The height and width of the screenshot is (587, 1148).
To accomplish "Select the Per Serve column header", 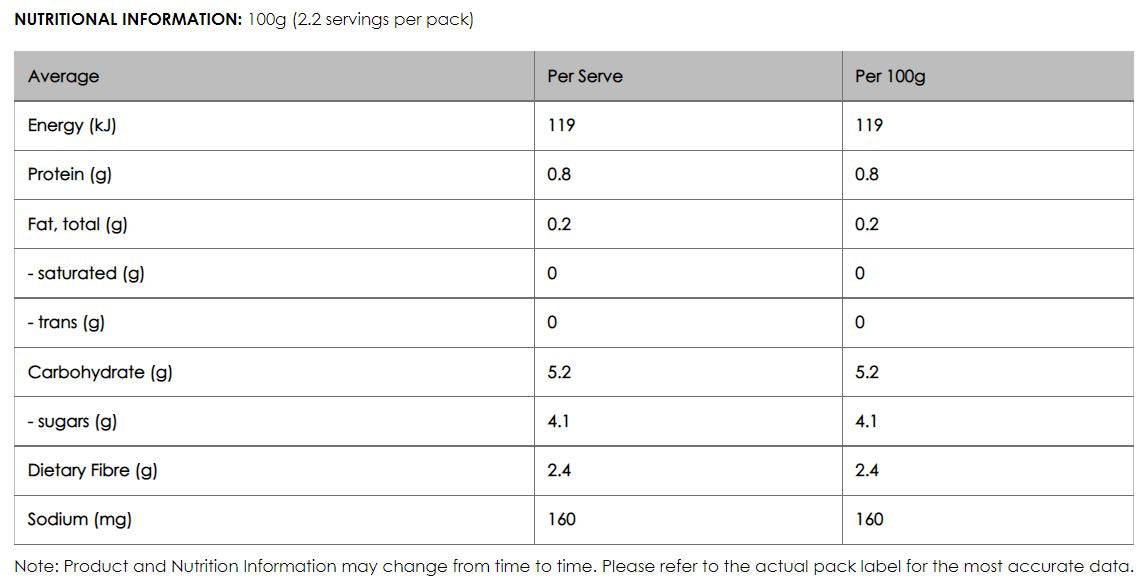I will coord(585,76).
